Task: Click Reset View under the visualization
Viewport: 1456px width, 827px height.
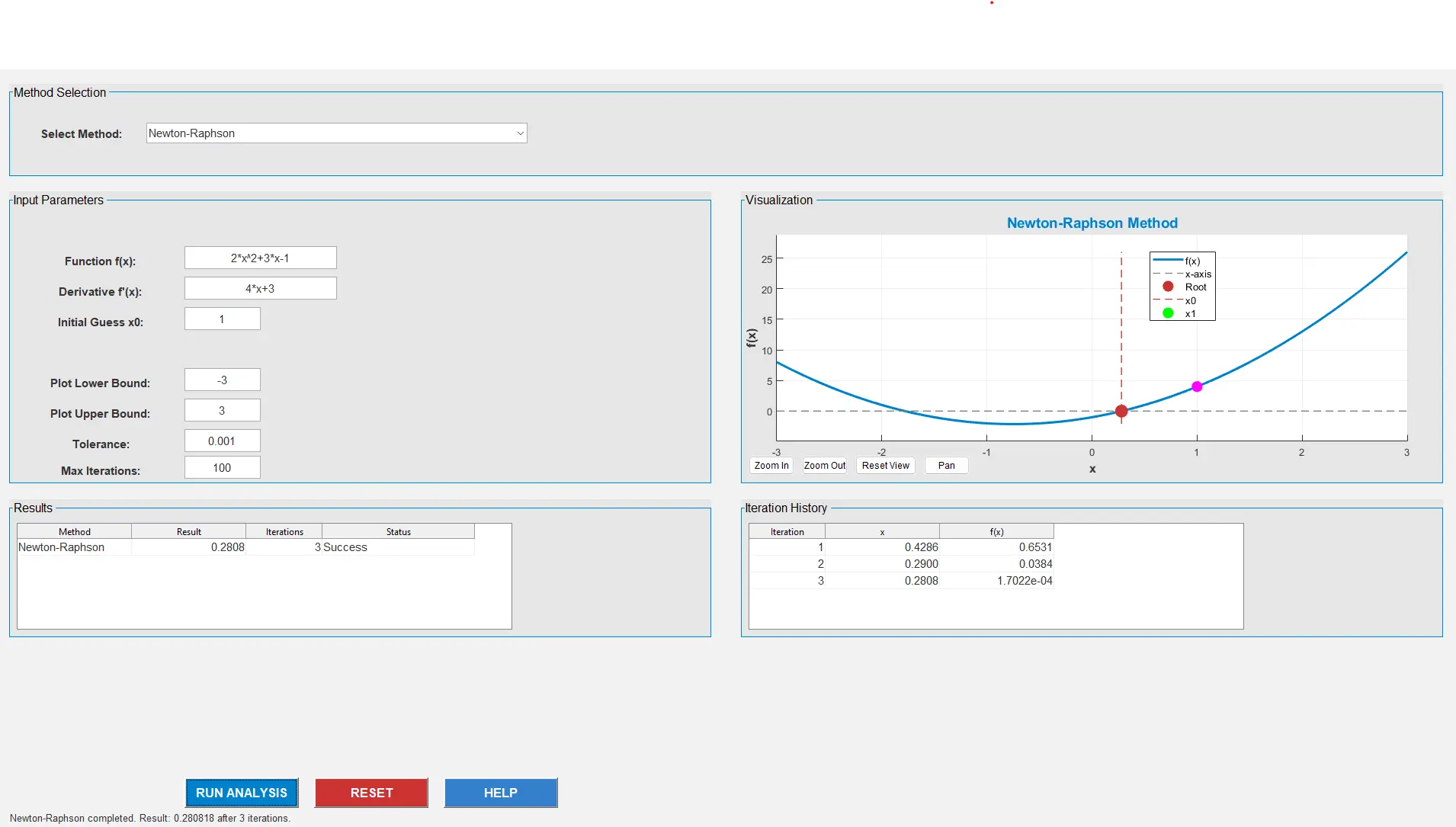Action: [885, 465]
